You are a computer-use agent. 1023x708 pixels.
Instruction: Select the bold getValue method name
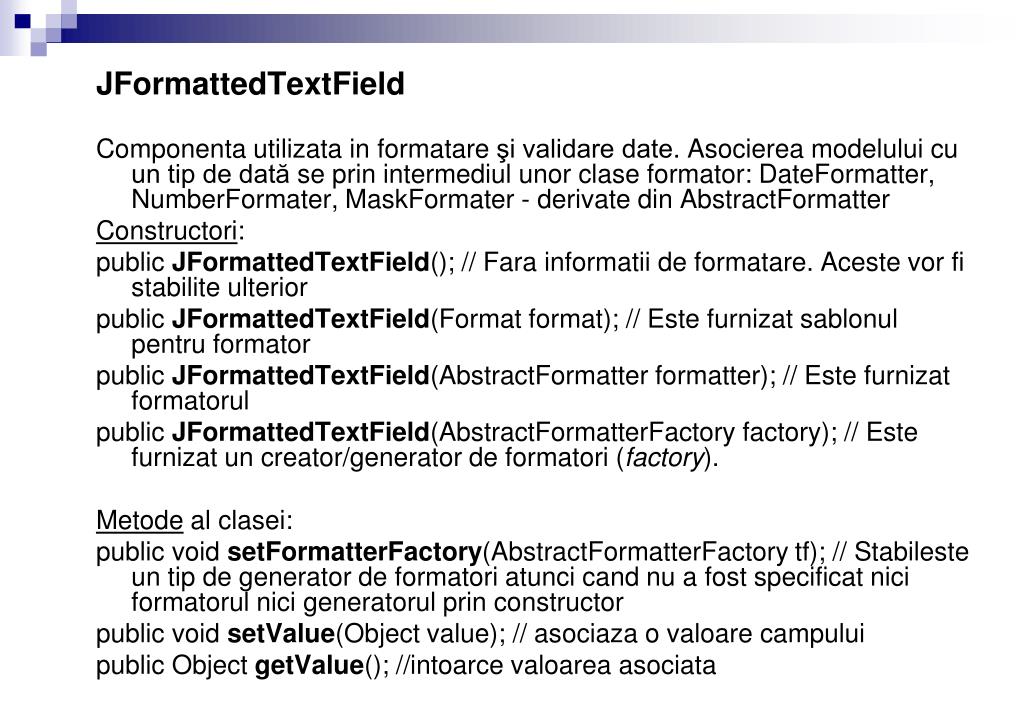[x=309, y=666]
